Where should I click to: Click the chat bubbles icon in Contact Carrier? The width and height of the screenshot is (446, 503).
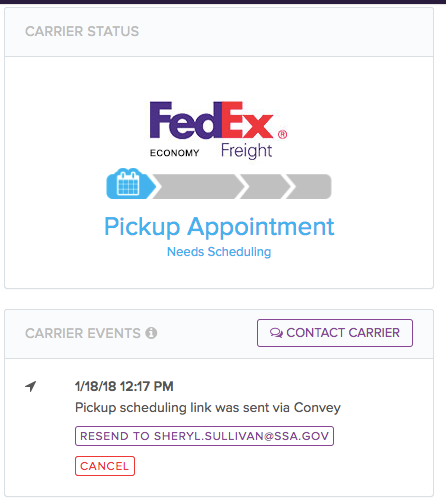click(x=276, y=333)
